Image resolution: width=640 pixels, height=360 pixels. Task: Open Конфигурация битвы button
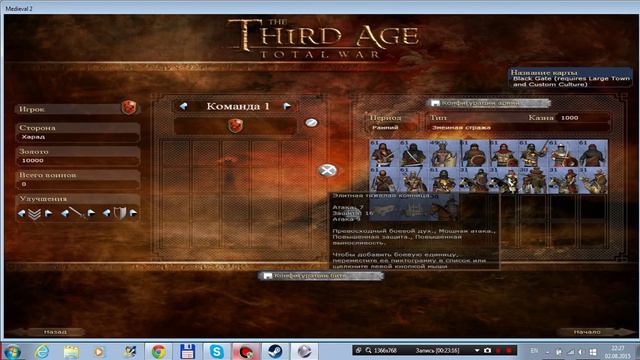(320, 276)
